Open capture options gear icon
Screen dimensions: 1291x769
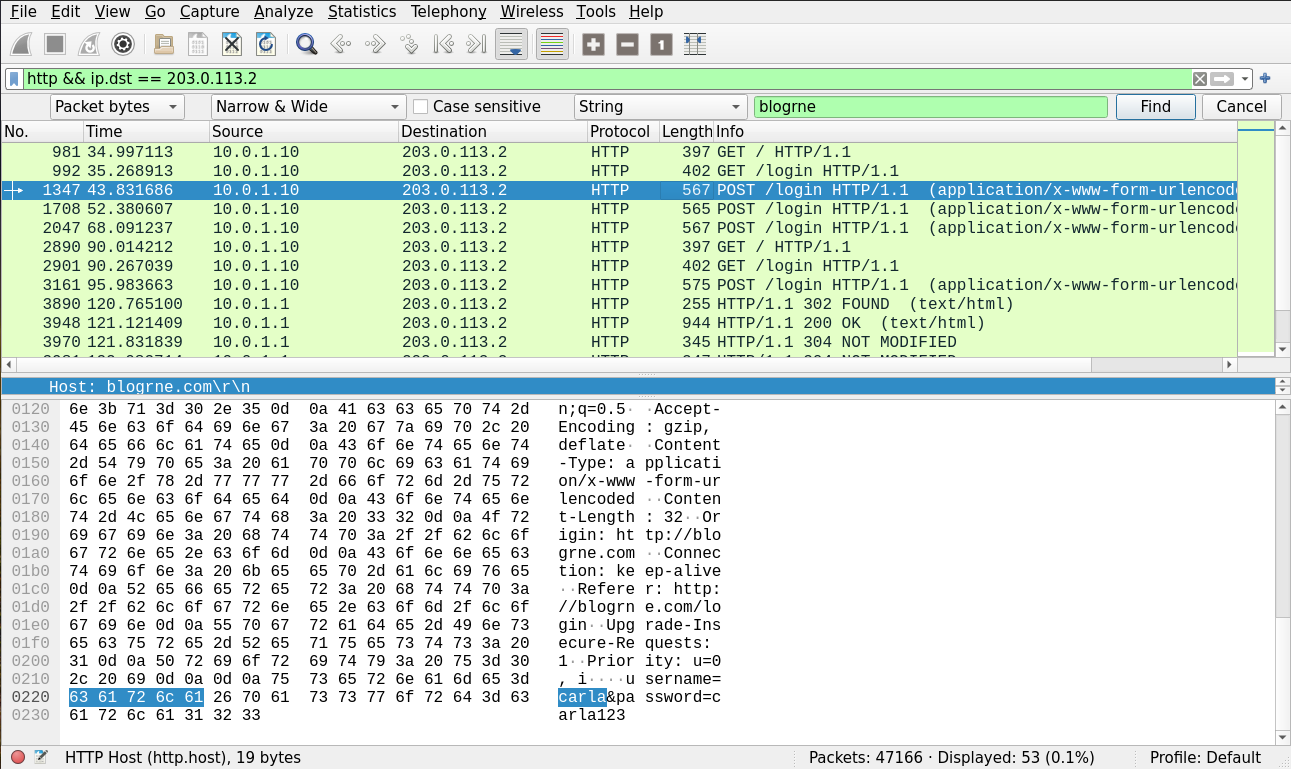(x=123, y=44)
